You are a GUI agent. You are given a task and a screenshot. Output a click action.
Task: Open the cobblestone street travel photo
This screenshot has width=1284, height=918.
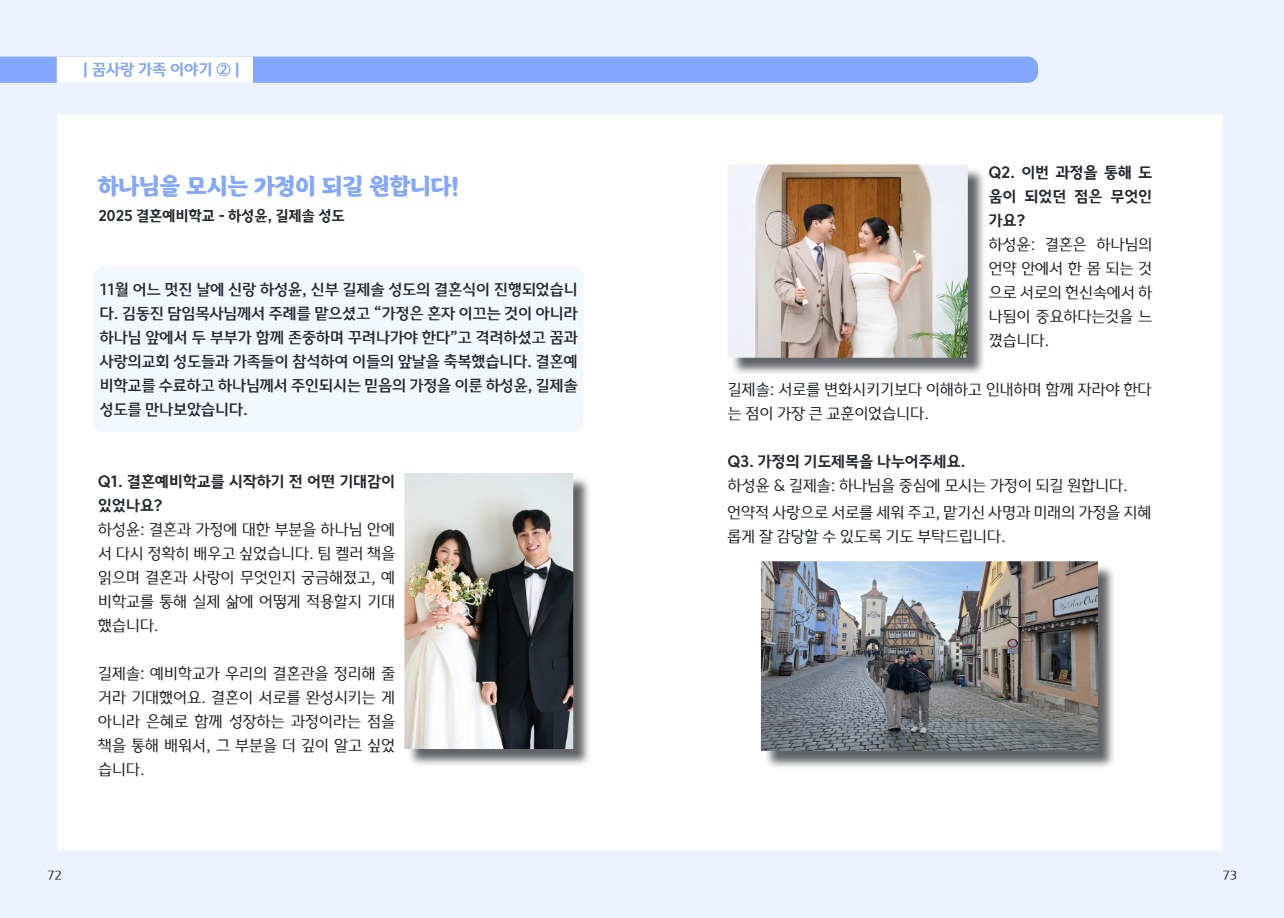point(929,655)
